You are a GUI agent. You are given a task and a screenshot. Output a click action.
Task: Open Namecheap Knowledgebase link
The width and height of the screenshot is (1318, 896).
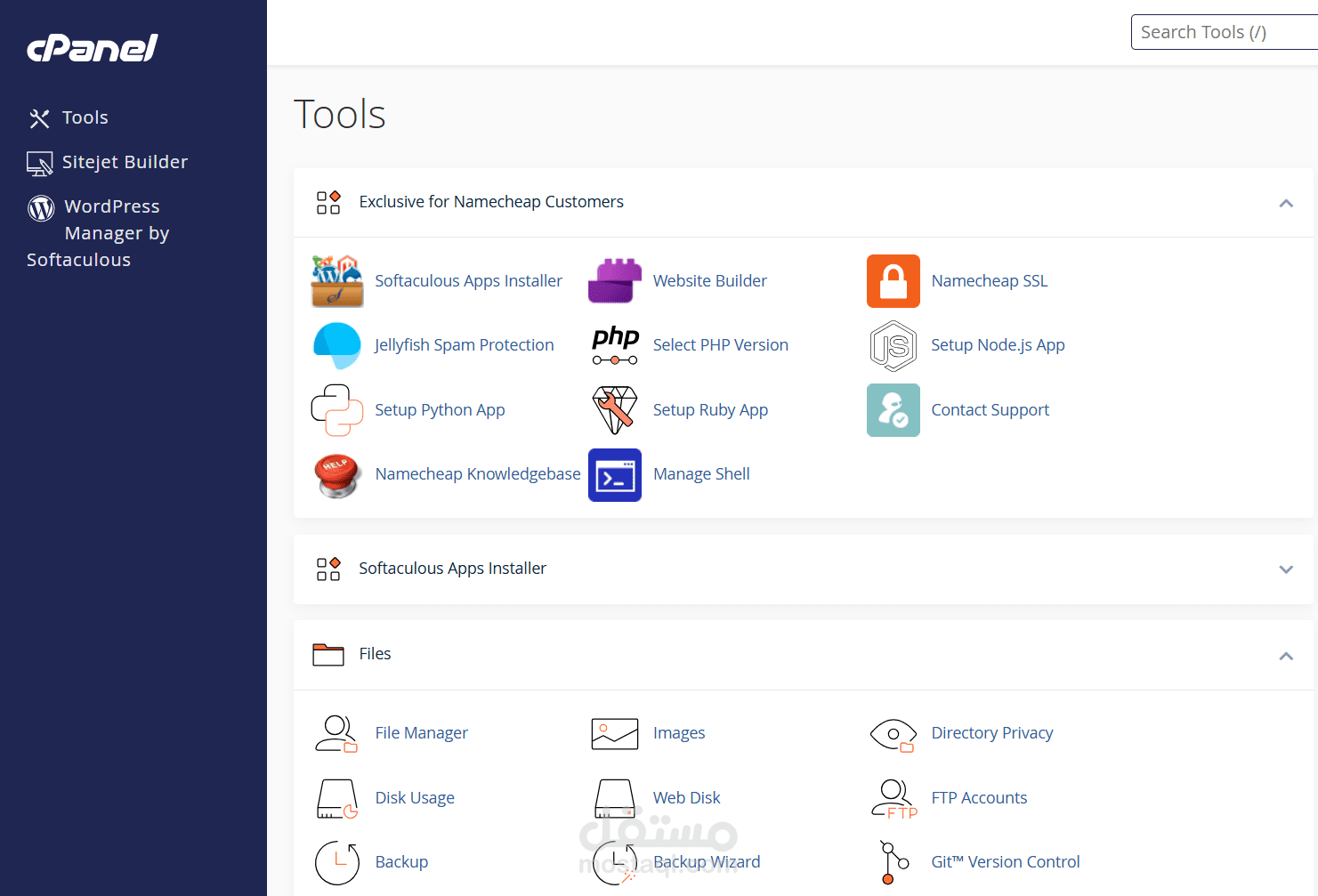478,474
